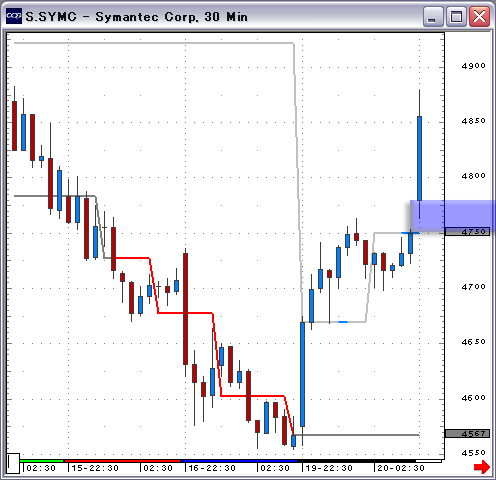Click the blue session segment on time bar
This screenshot has height=480, width=496.
[239, 461]
